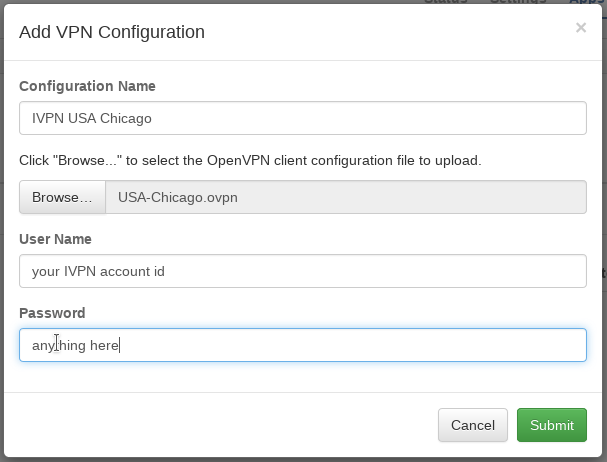Click the Configuration Name text field
The width and height of the screenshot is (607, 462).
(x=302, y=118)
